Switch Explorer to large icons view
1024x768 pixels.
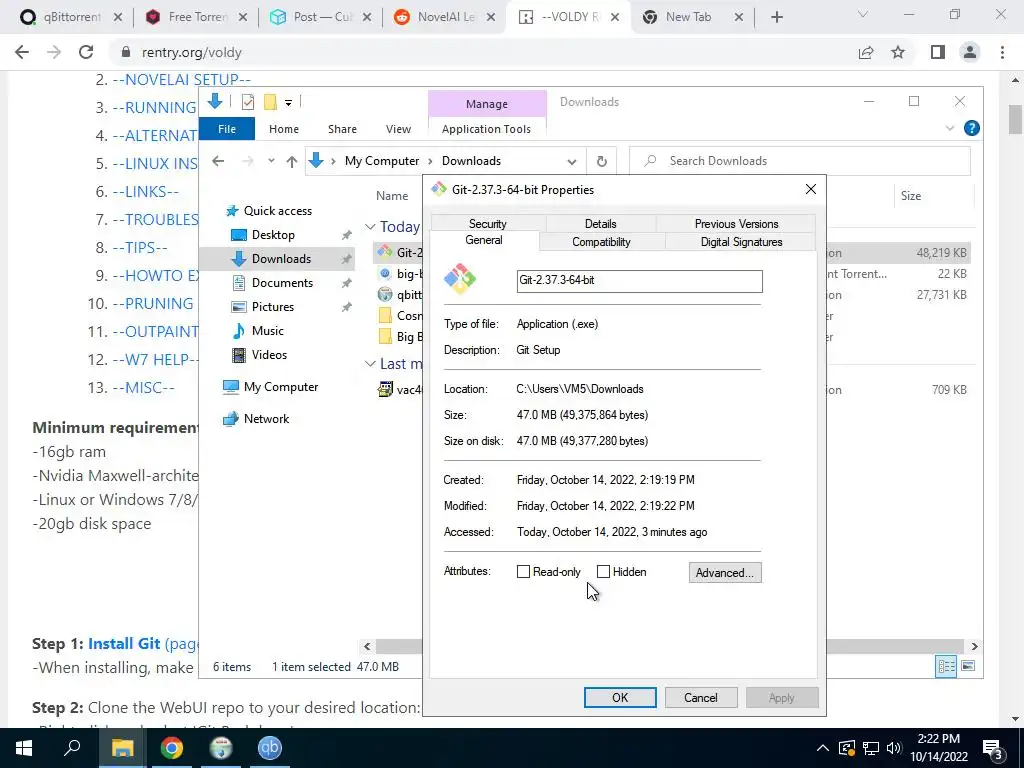click(968, 666)
